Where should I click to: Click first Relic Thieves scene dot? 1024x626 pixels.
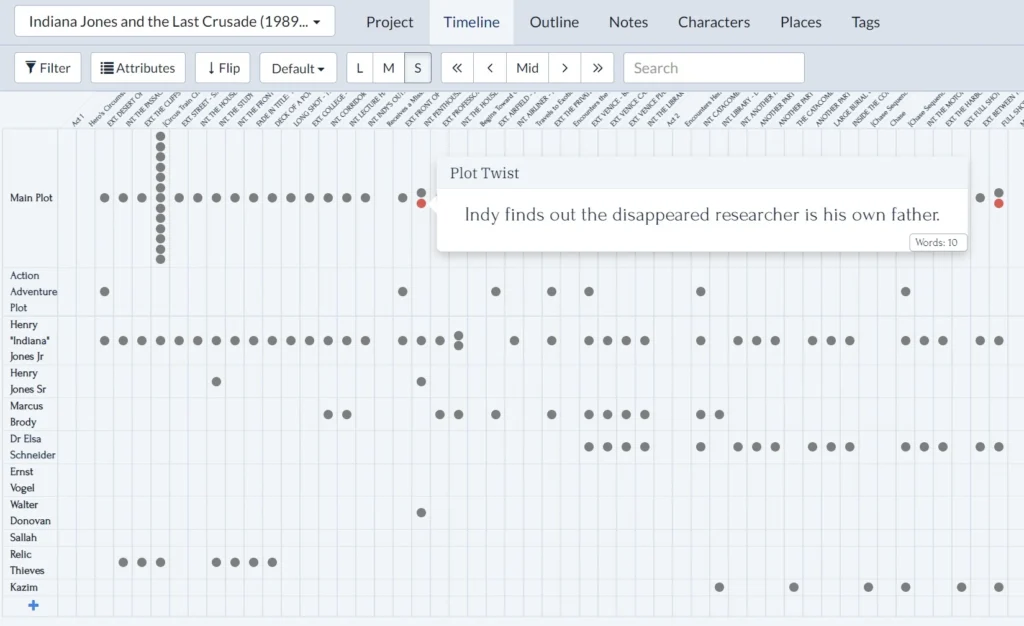(x=123, y=562)
